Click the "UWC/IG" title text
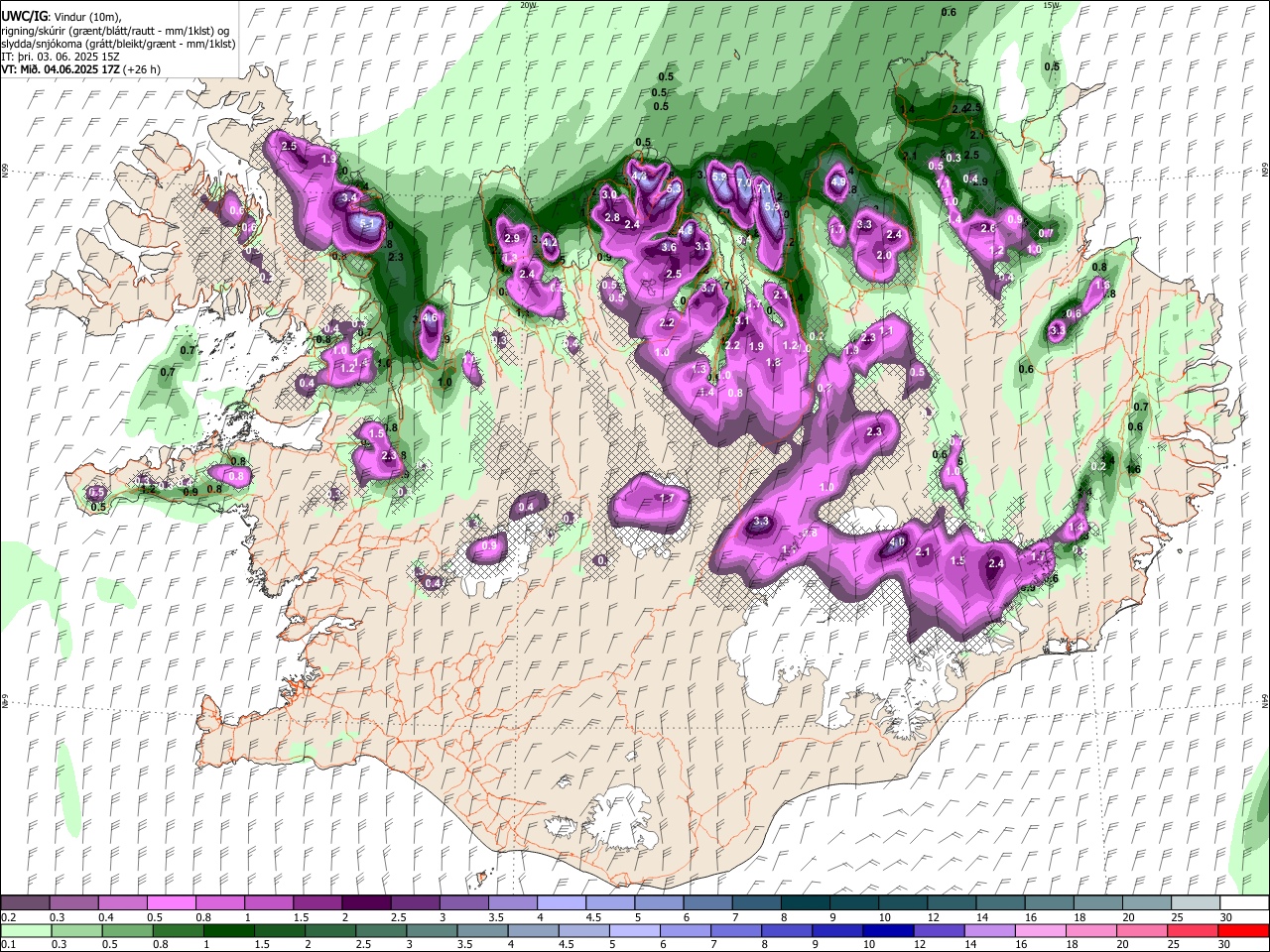The width and height of the screenshot is (1270, 952). (23, 17)
